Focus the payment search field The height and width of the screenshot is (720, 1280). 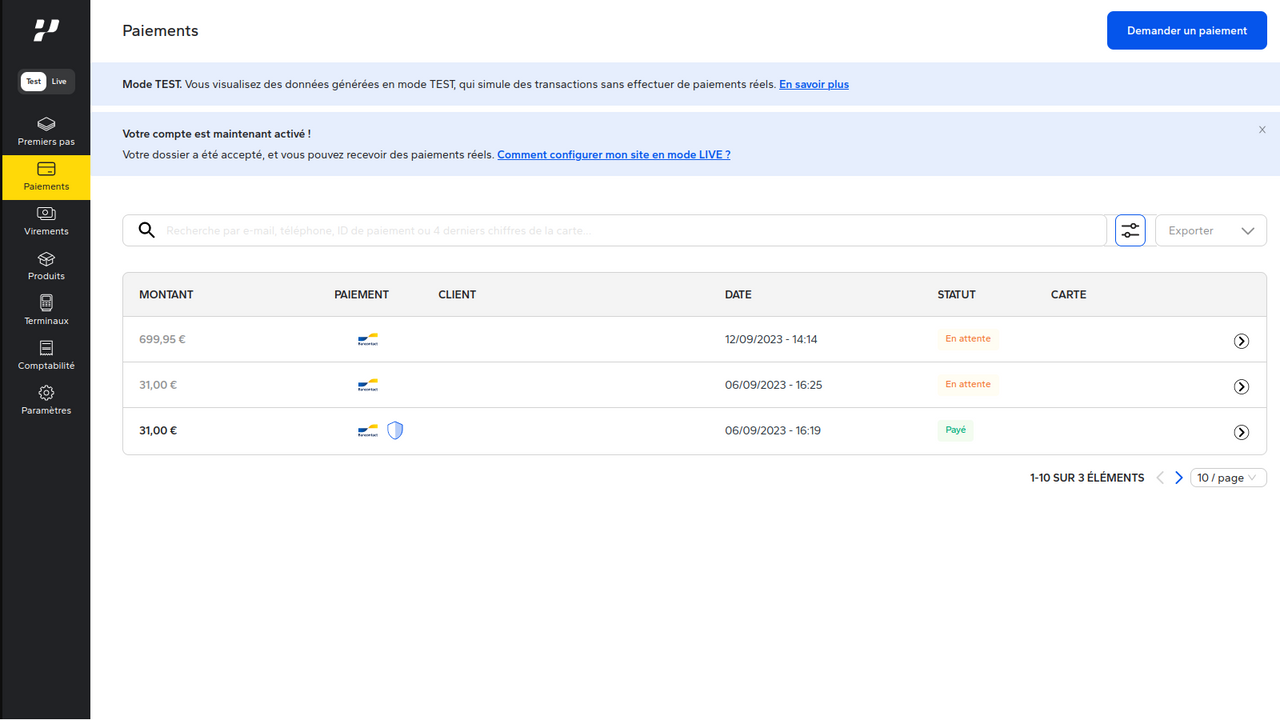pos(614,230)
